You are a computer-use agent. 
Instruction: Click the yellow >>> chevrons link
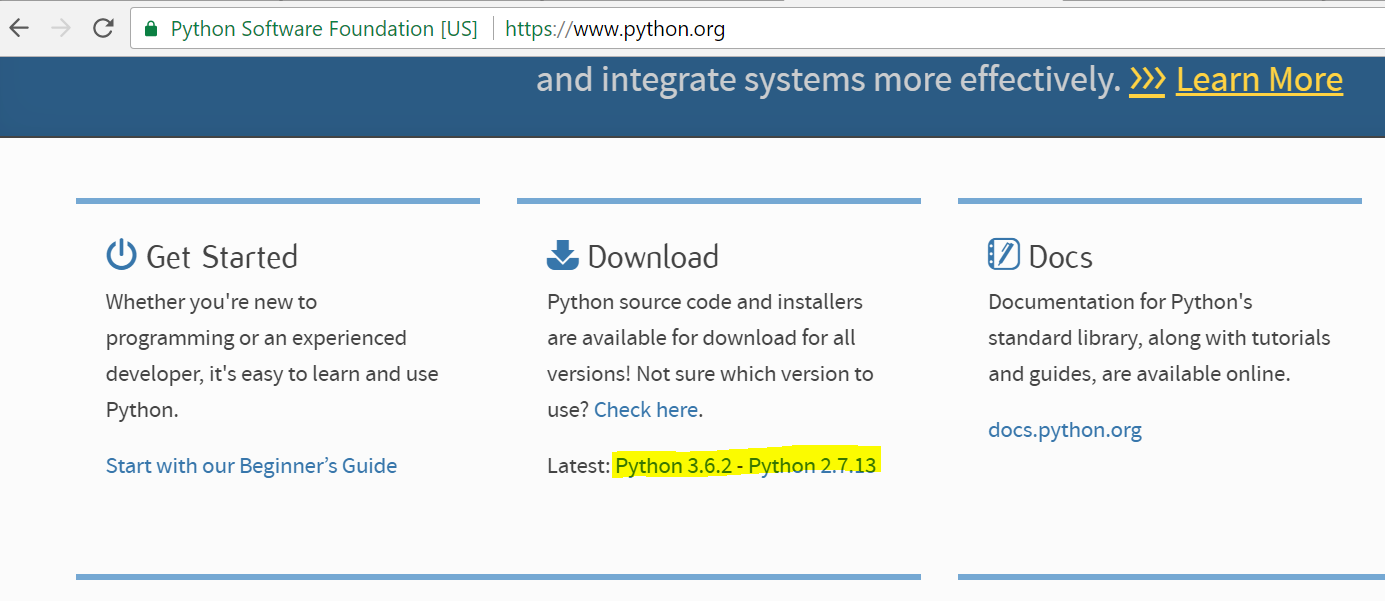tap(1147, 79)
